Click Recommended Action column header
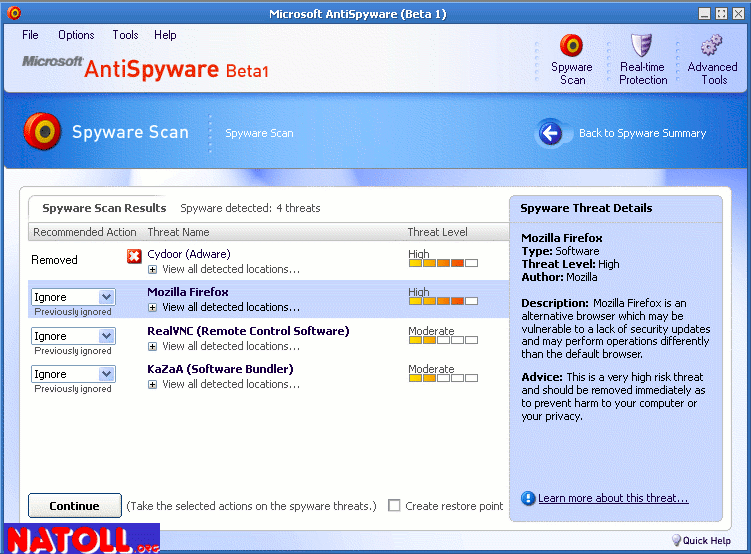Viewport: 751px width, 554px height. coord(85,232)
